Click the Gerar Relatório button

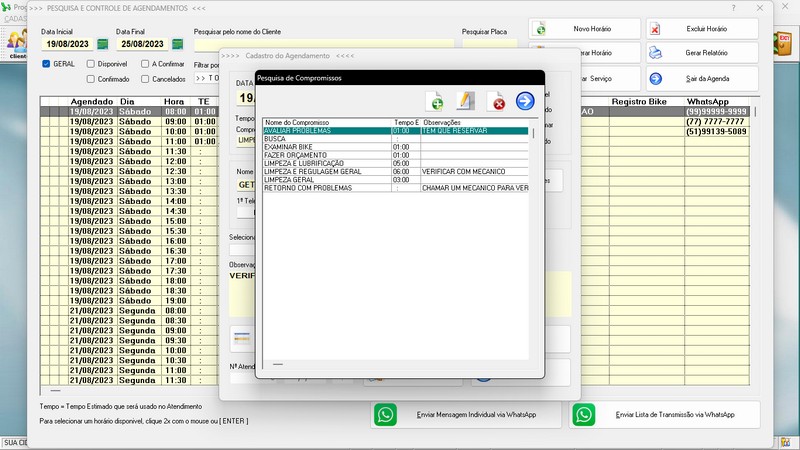701,53
